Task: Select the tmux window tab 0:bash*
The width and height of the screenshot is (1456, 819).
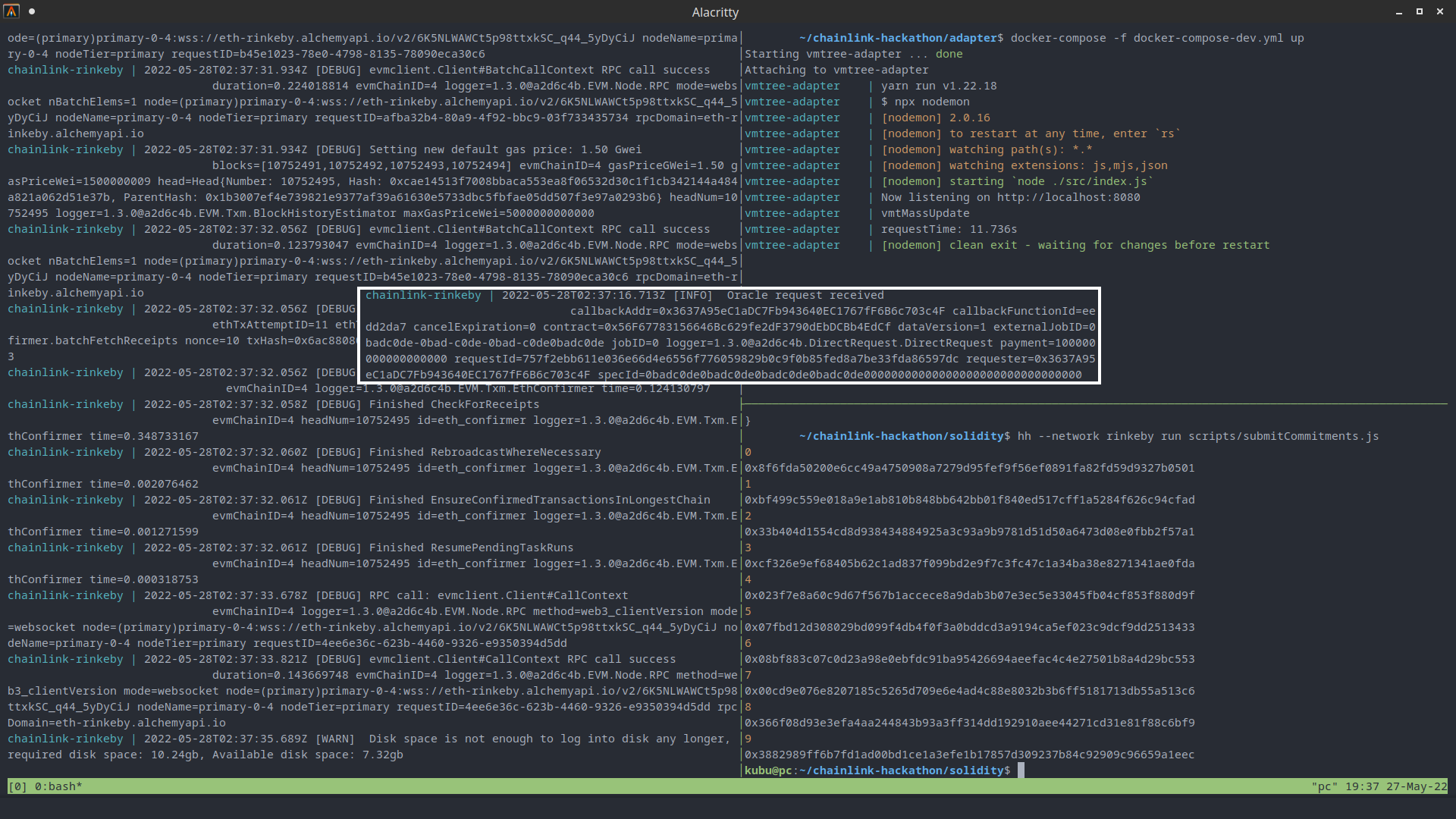Action: (58, 786)
